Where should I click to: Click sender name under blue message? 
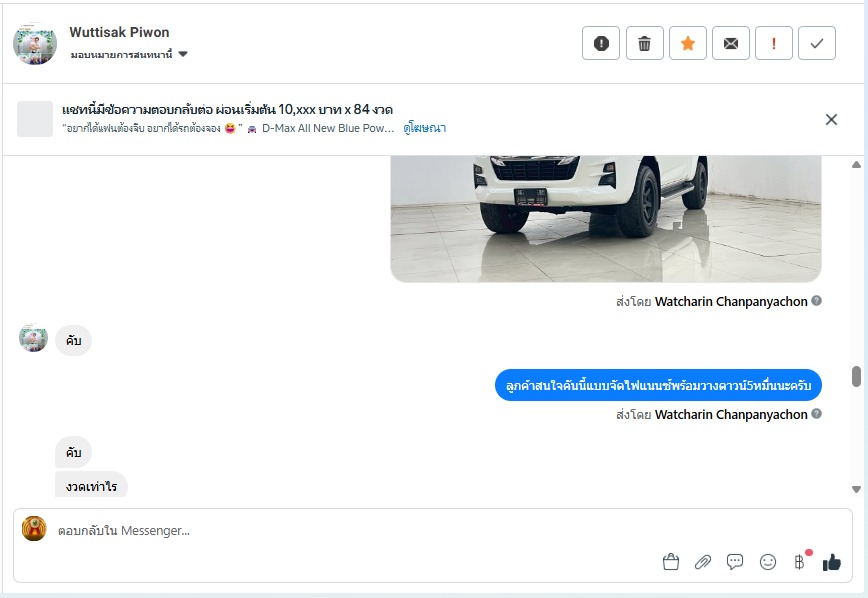(x=731, y=414)
